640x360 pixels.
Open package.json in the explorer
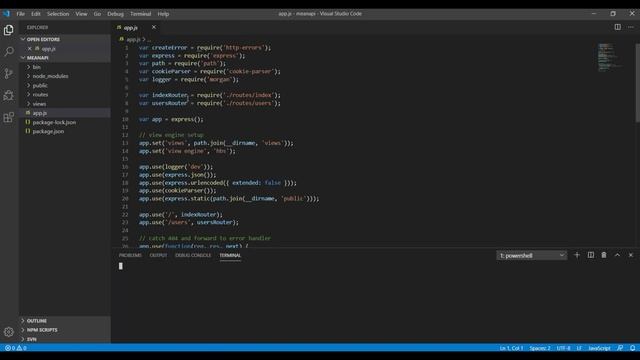[65, 131]
